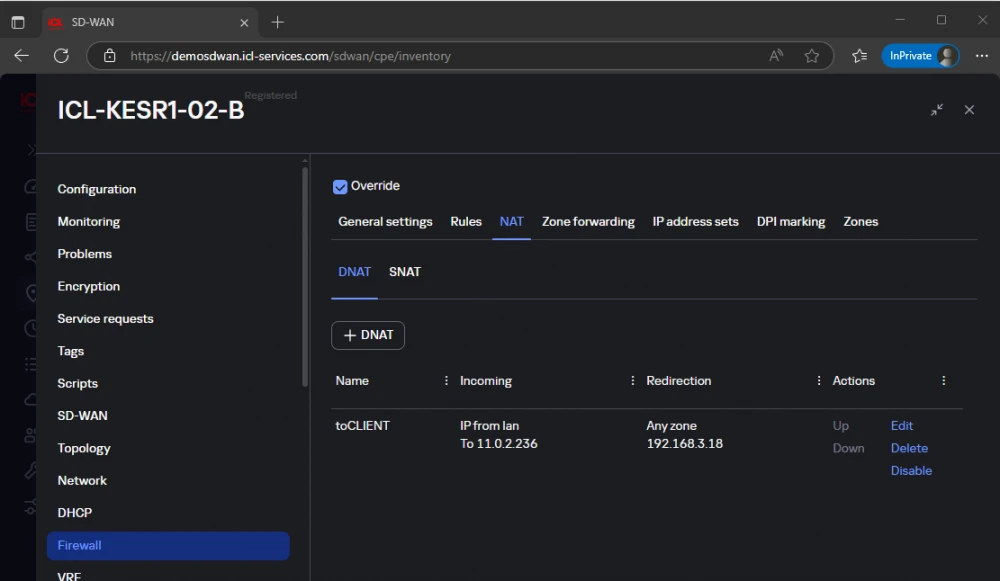Select DHCP in the left sidebar

(74, 512)
